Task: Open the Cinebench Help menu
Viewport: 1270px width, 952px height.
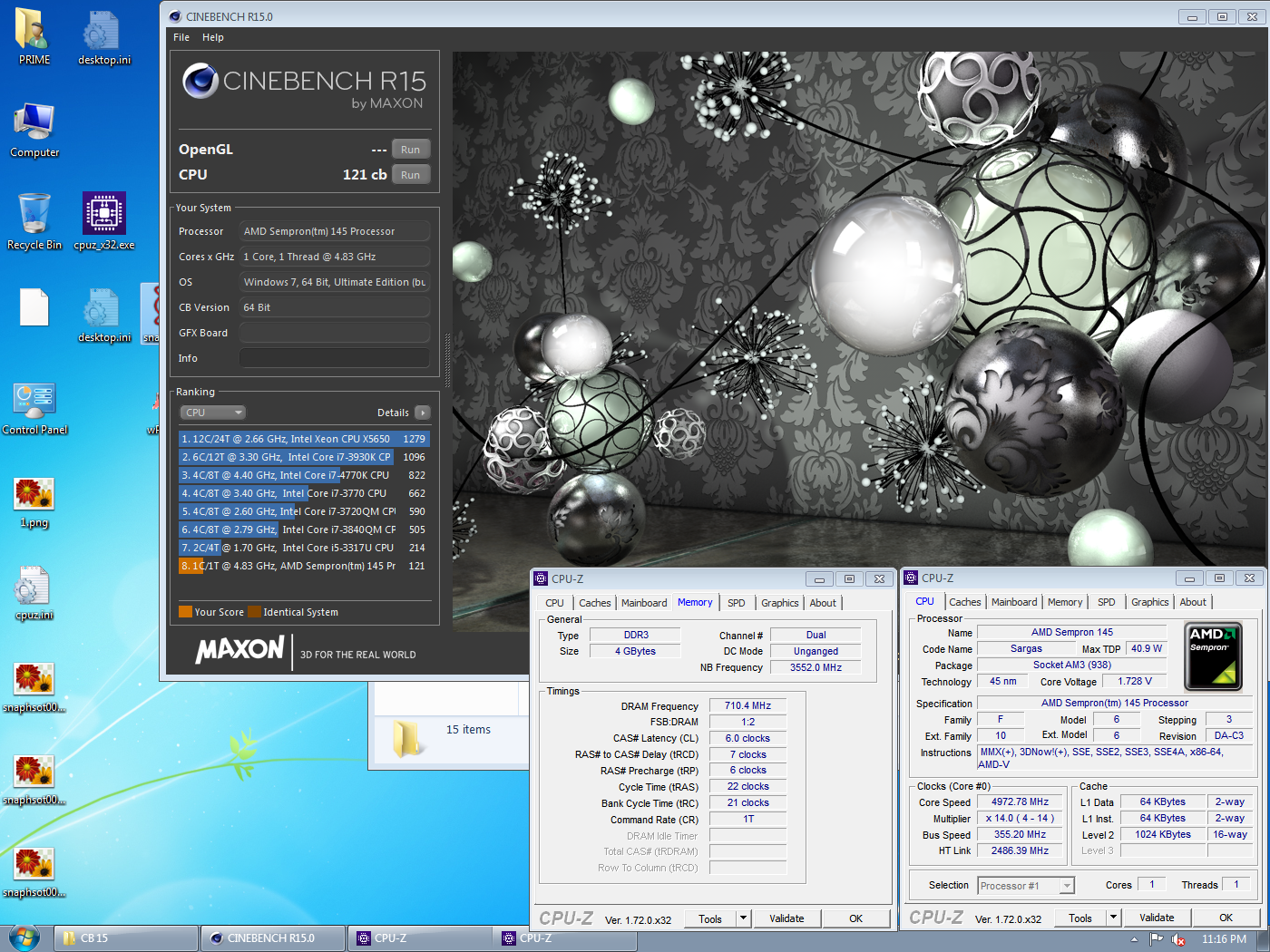Action: pyautogui.click(x=213, y=37)
